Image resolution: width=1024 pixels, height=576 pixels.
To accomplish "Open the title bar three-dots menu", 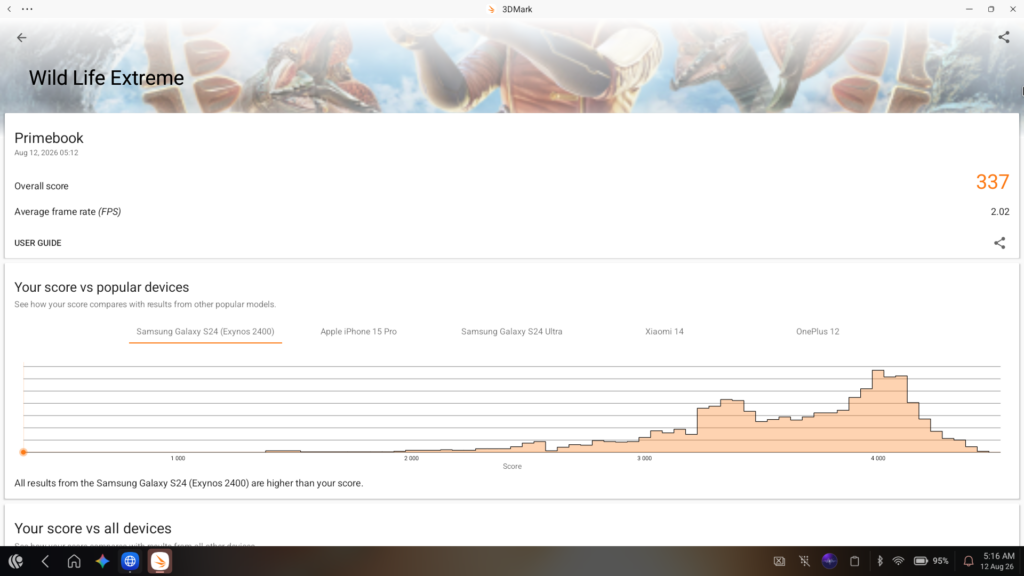I will coord(27,9).
